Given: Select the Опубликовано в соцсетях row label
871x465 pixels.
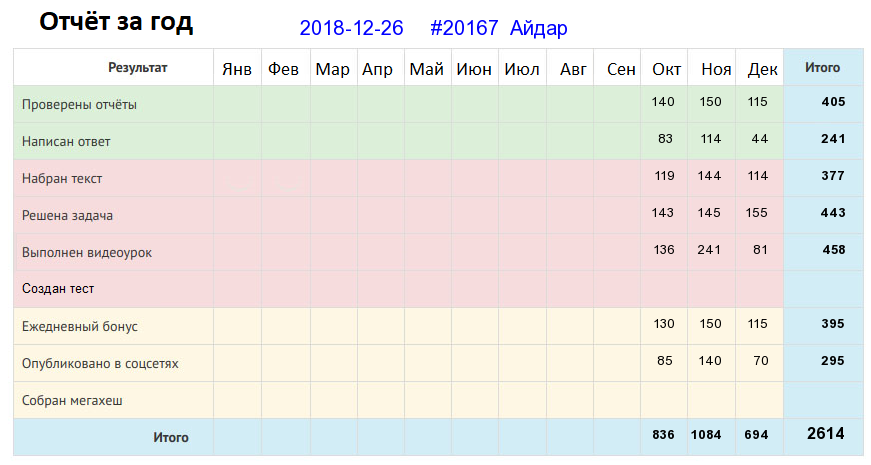Looking at the screenshot, I should [100, 363].
